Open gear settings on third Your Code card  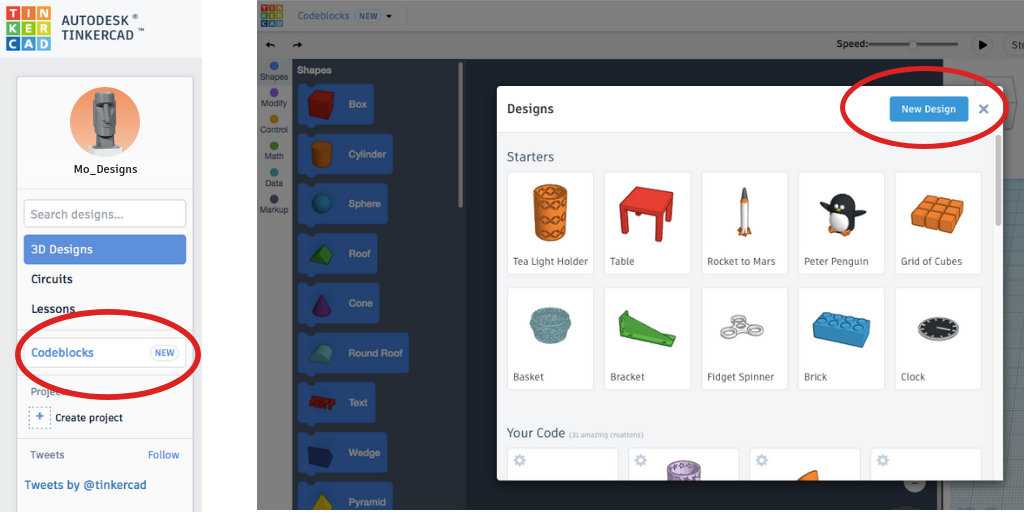pos(761,460)
